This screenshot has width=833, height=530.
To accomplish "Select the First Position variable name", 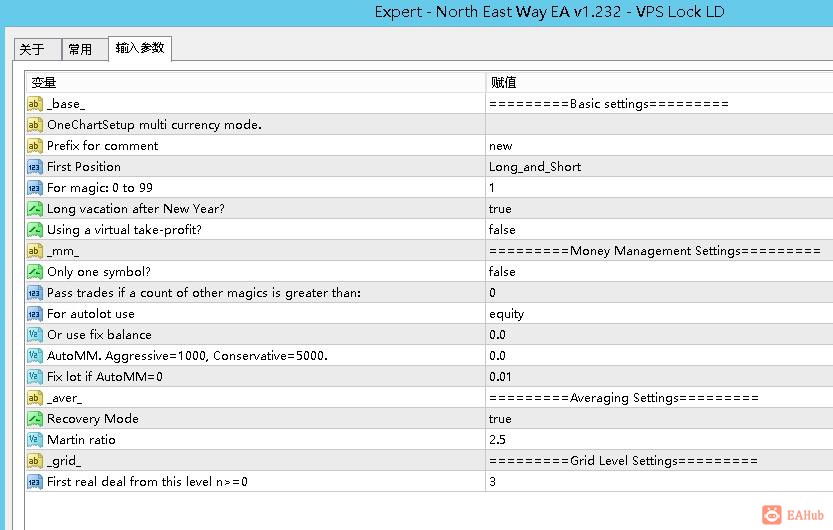I will click(83, 167).
